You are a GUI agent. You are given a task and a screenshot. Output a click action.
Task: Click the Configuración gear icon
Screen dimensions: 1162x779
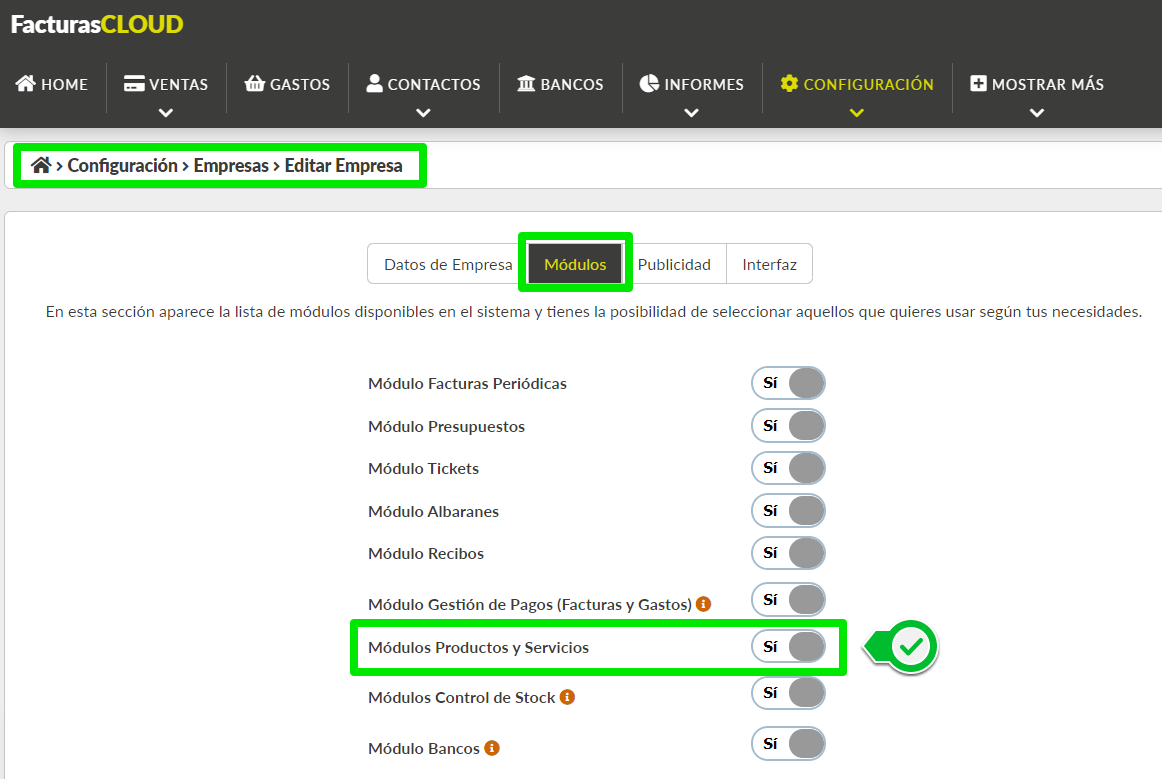[x=789, y=84]
